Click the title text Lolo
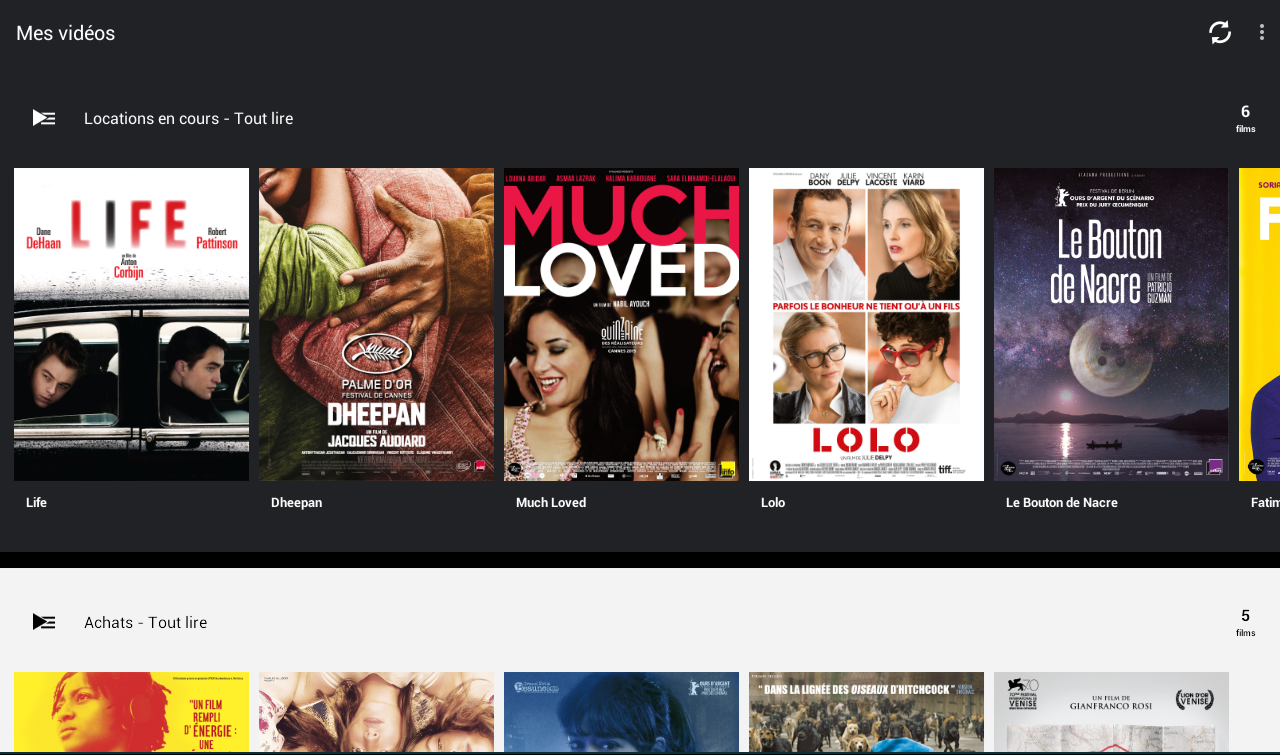This screenshot has height=755, width=1280. (x=773, y=503)
